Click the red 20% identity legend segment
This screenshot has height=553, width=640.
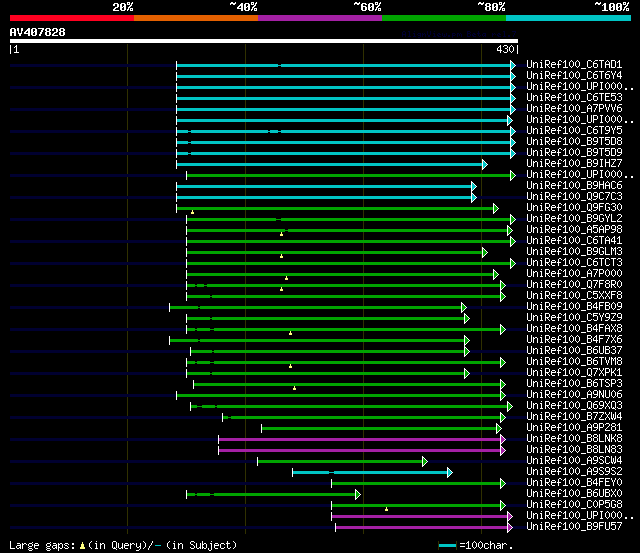pyautogui.click(x=72, y=18)
